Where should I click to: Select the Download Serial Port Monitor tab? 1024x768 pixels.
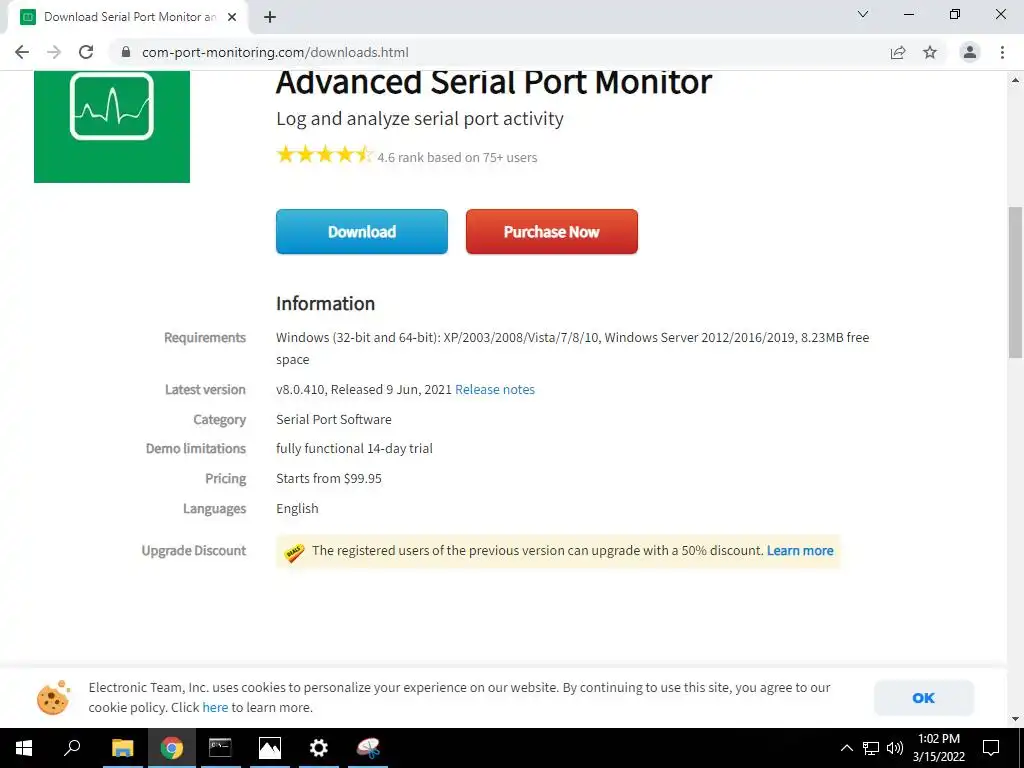(125, 17)
